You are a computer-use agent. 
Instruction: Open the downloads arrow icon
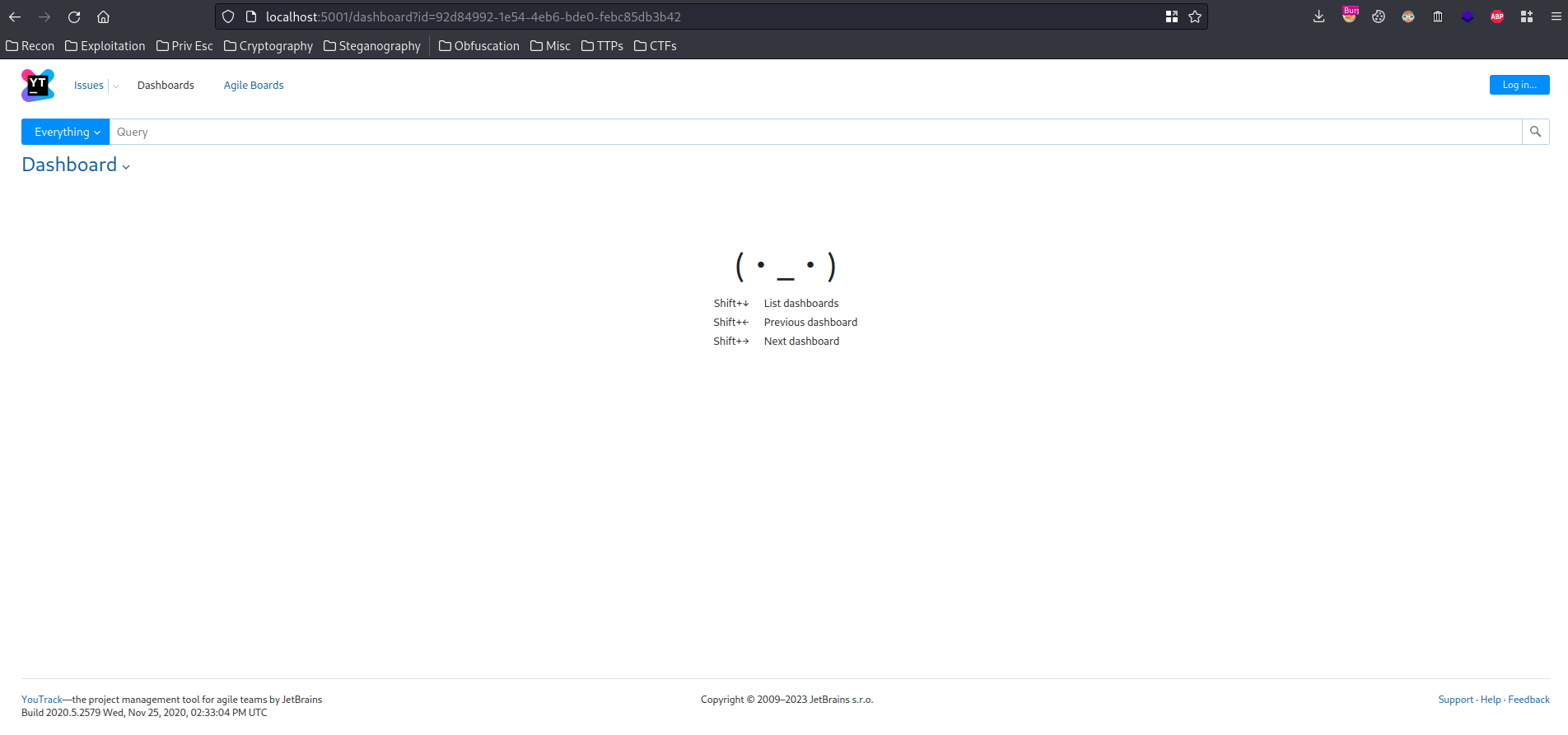point(1318,16)
